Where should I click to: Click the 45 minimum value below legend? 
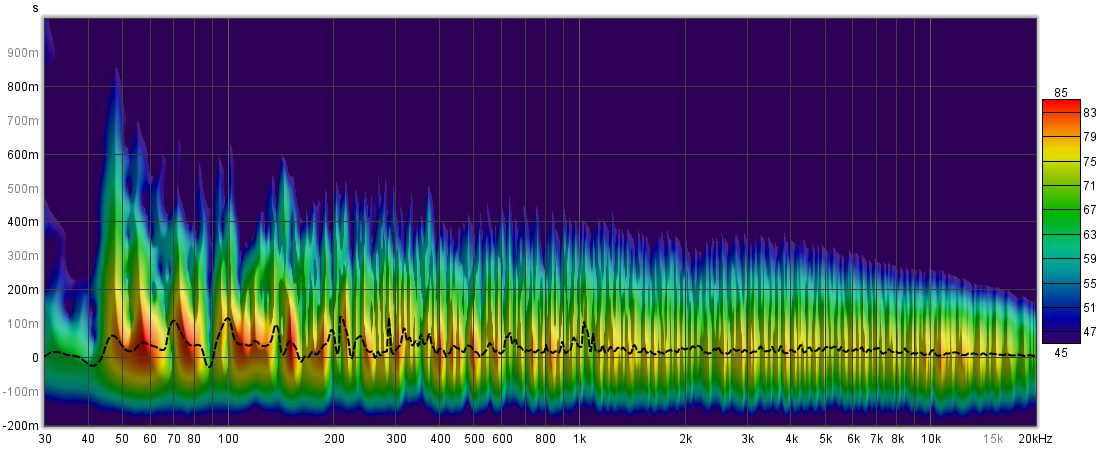pos(1061,351)
